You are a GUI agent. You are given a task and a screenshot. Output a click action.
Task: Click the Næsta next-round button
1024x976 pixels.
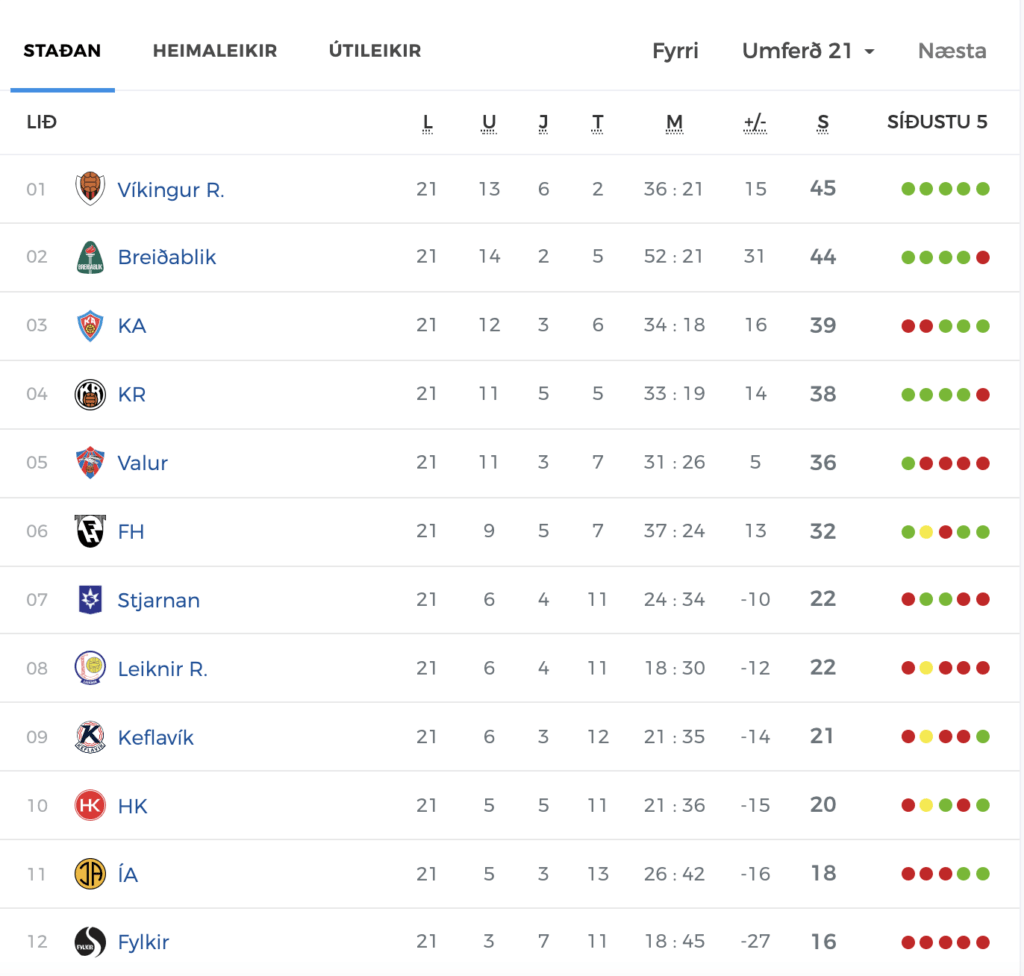coord(952,51)
